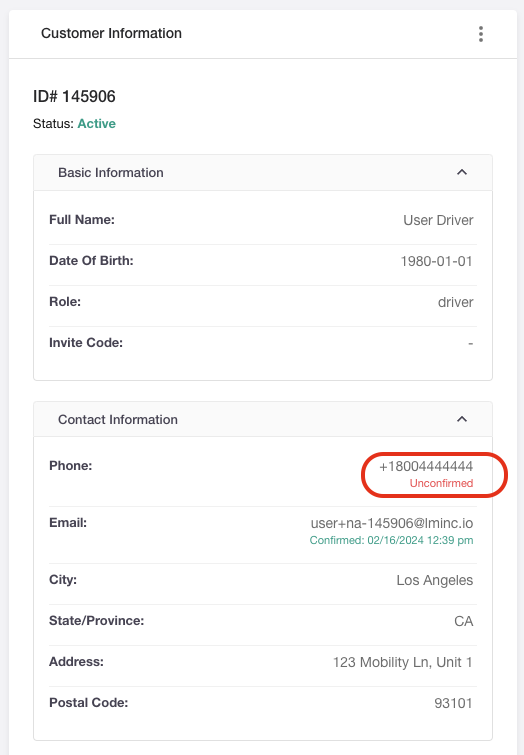Select the address 123 Mobility Ln, Unit 1
Image resolution: width=524 pixels, height=755 pixels.
click(403, 662)
